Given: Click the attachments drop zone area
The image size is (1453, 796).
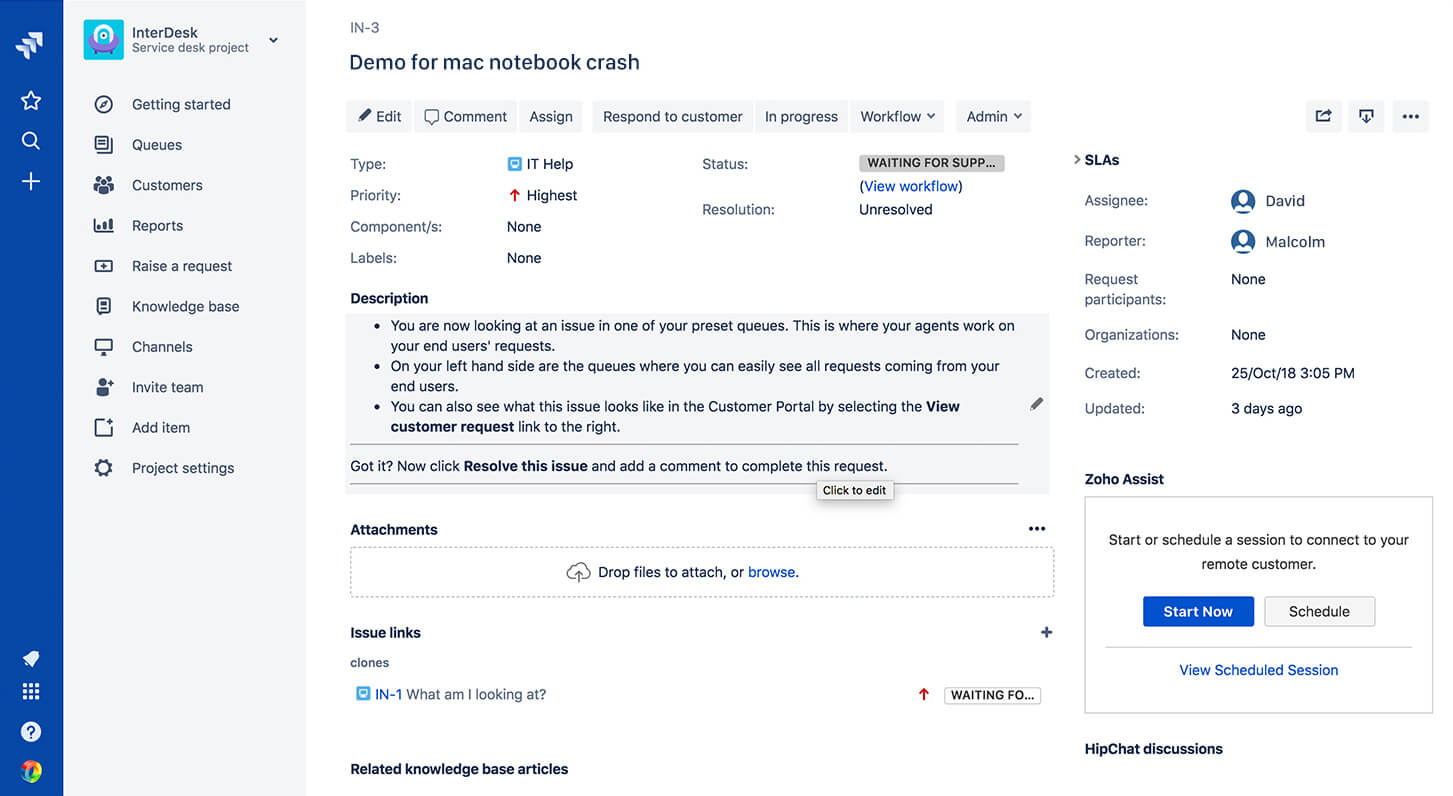Looking at the screenshot, I should (x=700, y=572).
